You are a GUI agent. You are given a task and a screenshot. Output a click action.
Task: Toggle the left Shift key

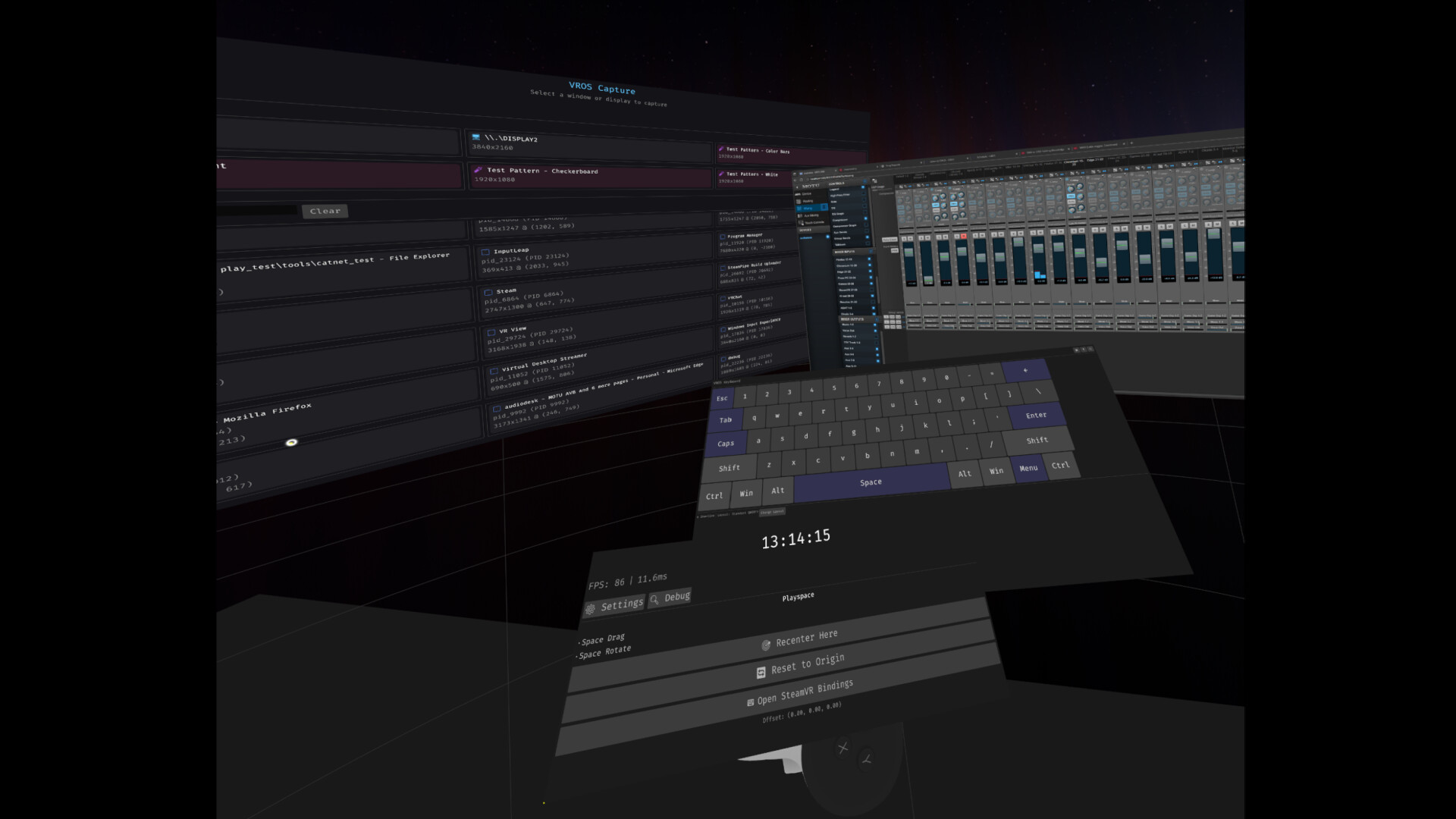click(x=729, y=468)
